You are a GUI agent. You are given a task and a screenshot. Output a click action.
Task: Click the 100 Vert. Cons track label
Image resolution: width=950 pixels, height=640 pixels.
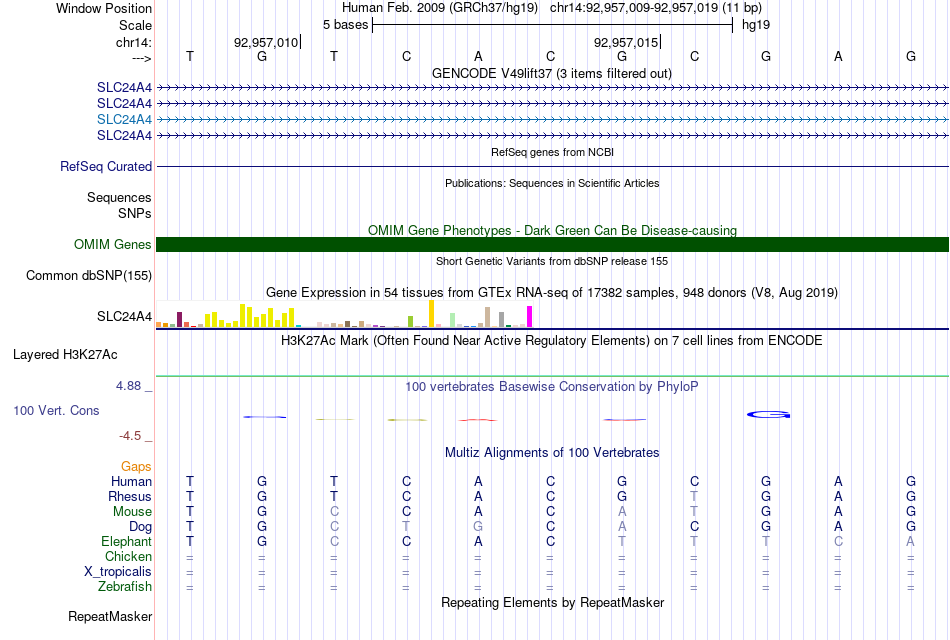pyautogui.click(x=56, y=411)
